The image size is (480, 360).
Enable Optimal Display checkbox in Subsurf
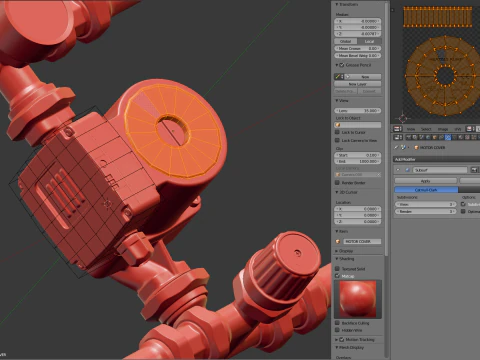tap(463, 211)
